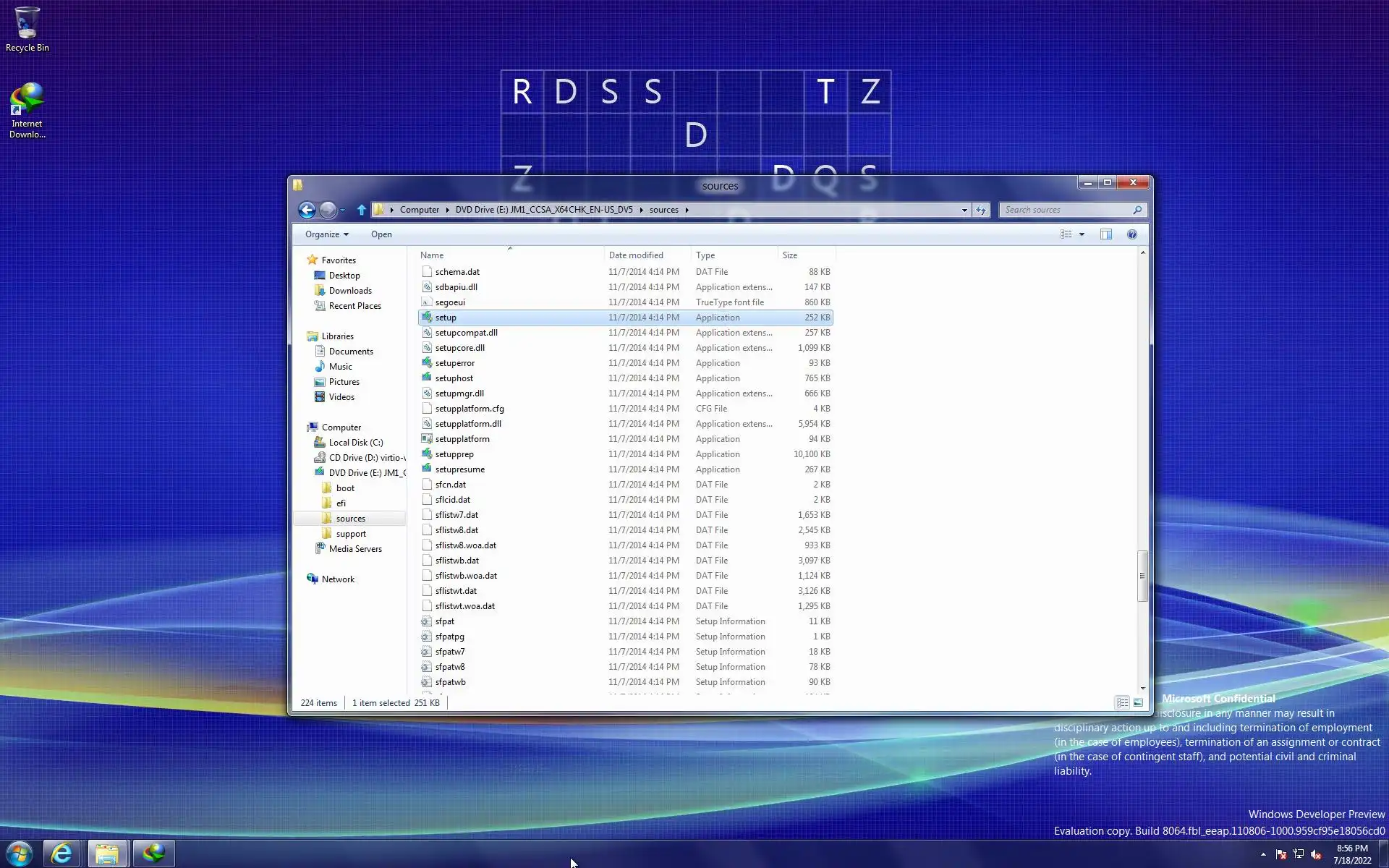Open the Organize dropdown menu
This screenshot has width=1389, height=868.
pos(326,234)
